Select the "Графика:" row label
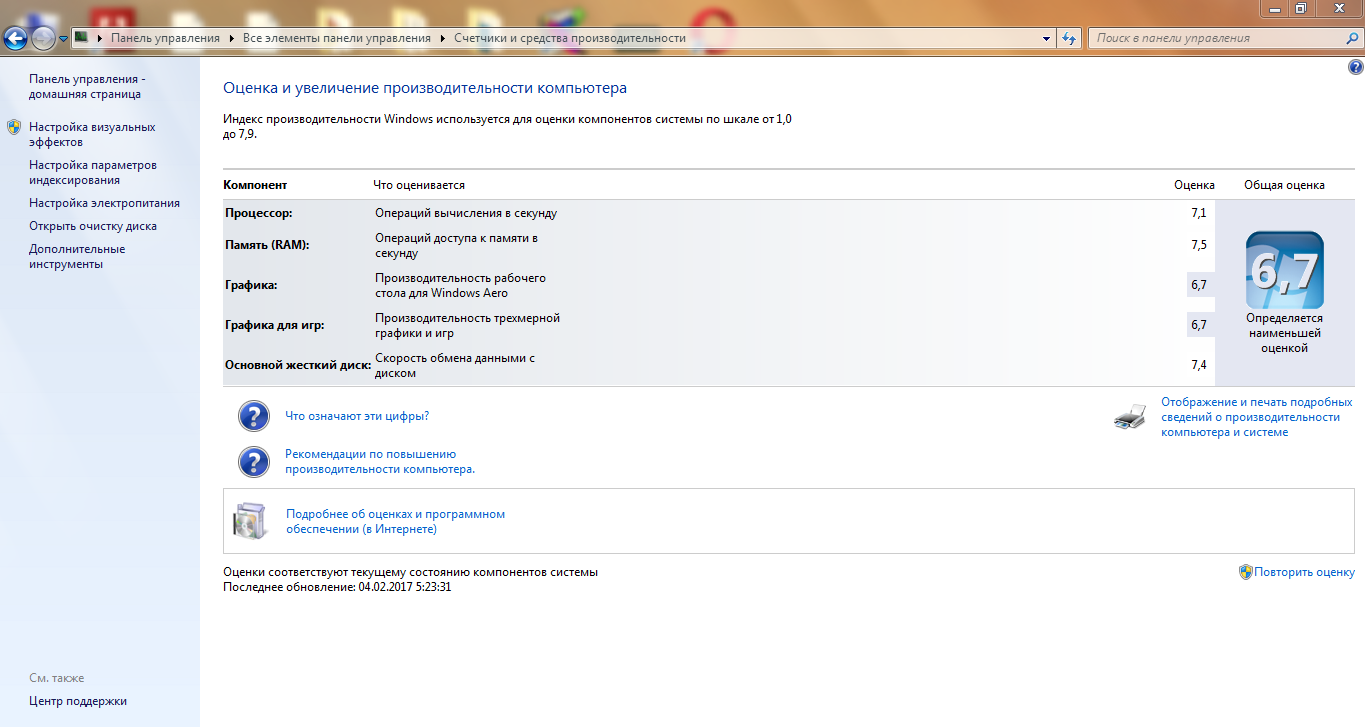This screenshot has width=1365, height=727. pos(251,285)
